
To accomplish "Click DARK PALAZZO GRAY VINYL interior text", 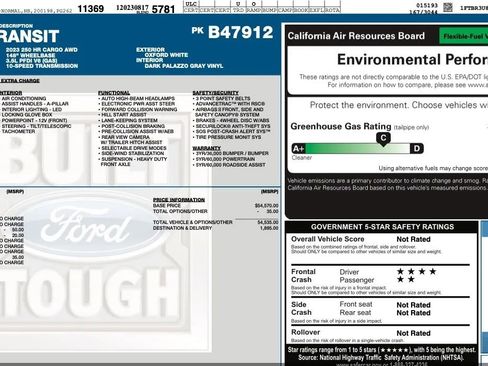I will pos(184,66).
